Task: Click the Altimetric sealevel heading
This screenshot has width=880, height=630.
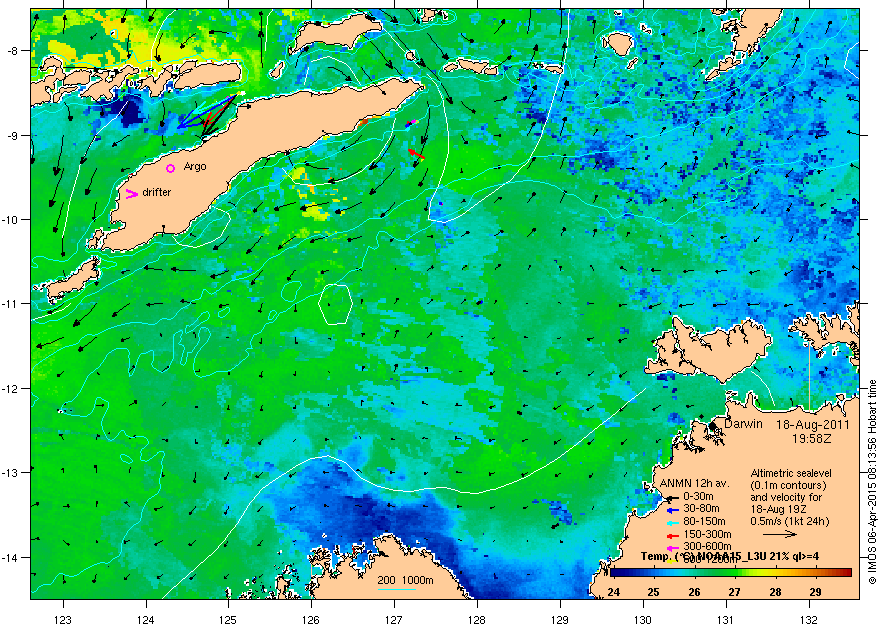Action: [791, 473]
